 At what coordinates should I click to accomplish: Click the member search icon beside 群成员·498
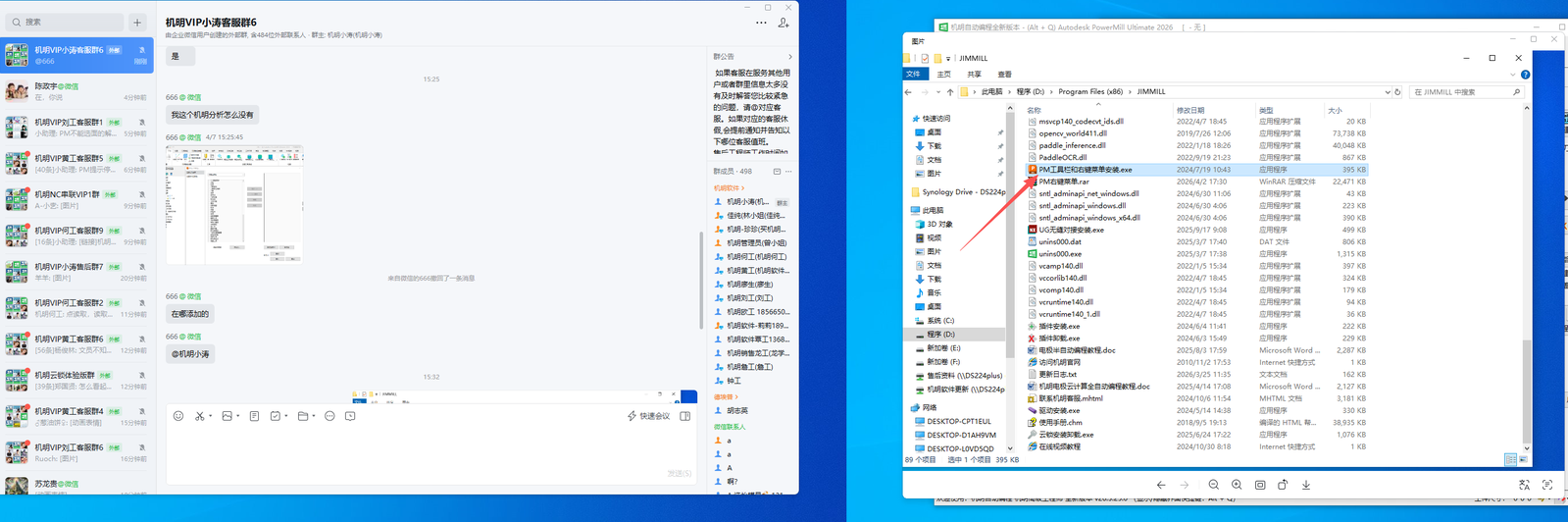point(777,172)
